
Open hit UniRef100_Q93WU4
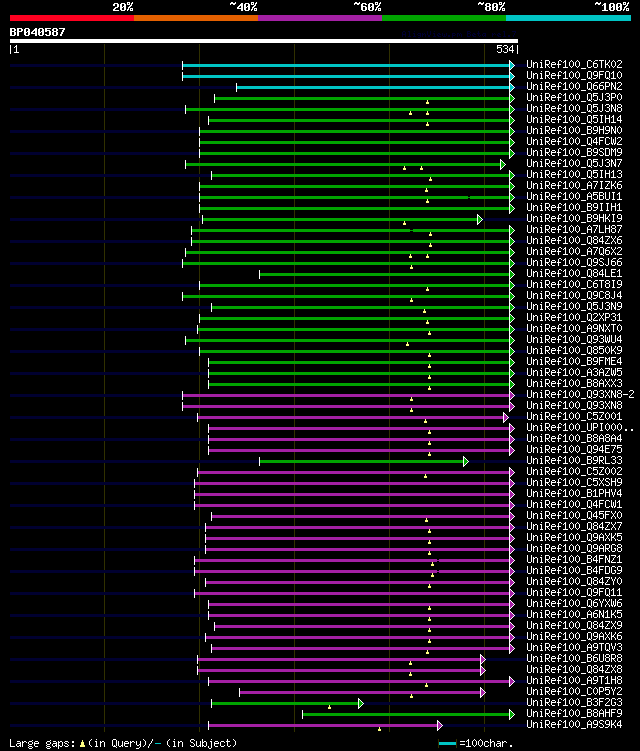(574, 340)
